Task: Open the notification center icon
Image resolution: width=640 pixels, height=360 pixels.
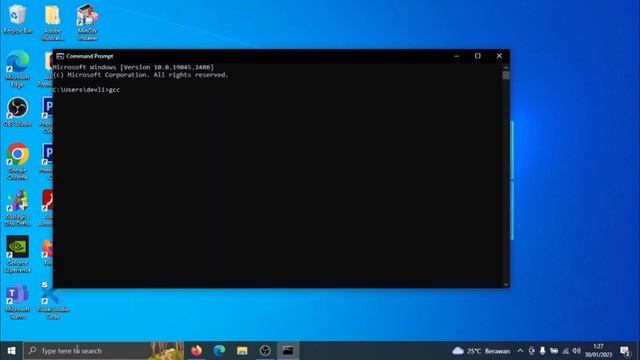Action: tap(625, 351)
